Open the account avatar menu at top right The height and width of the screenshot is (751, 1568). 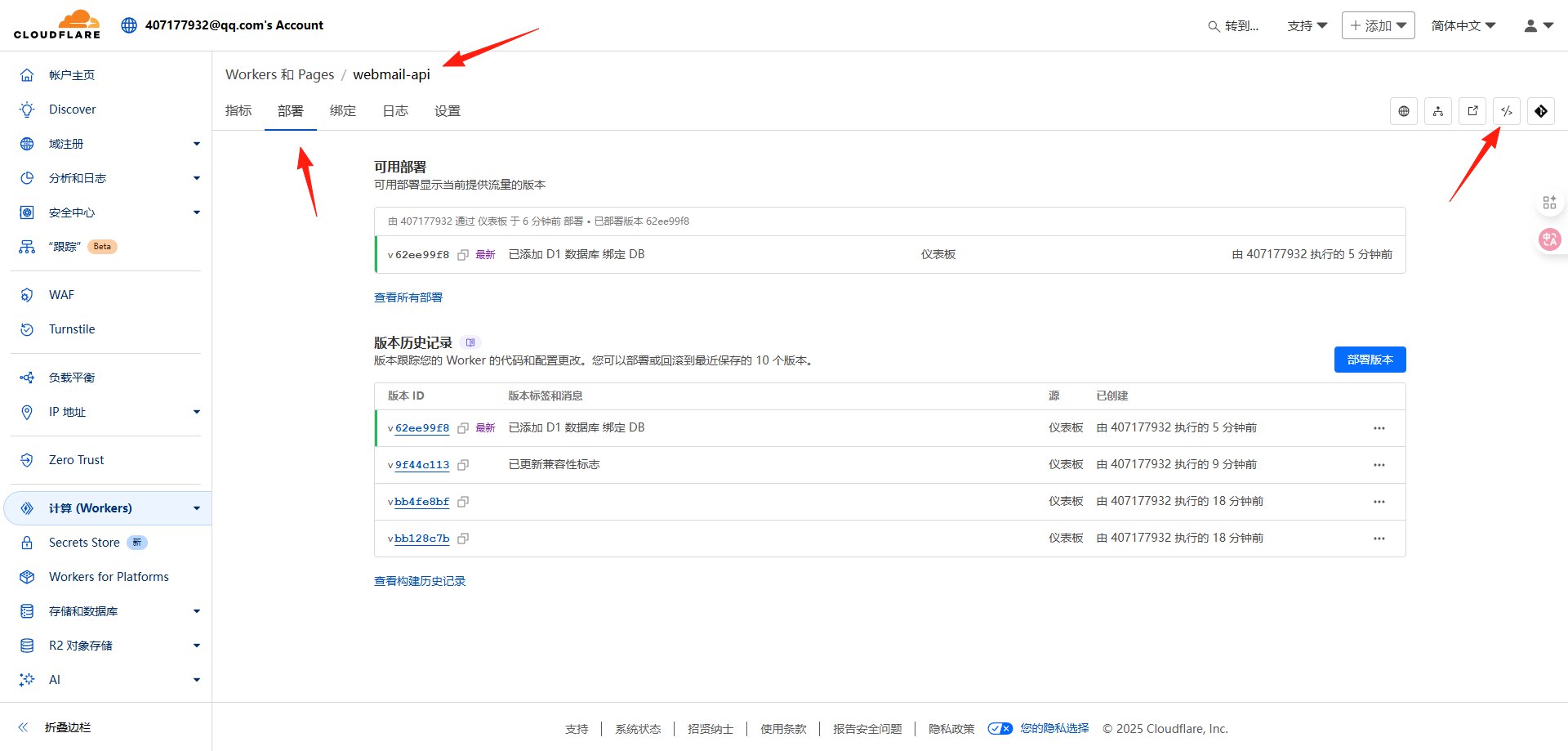coord(1535,25)
